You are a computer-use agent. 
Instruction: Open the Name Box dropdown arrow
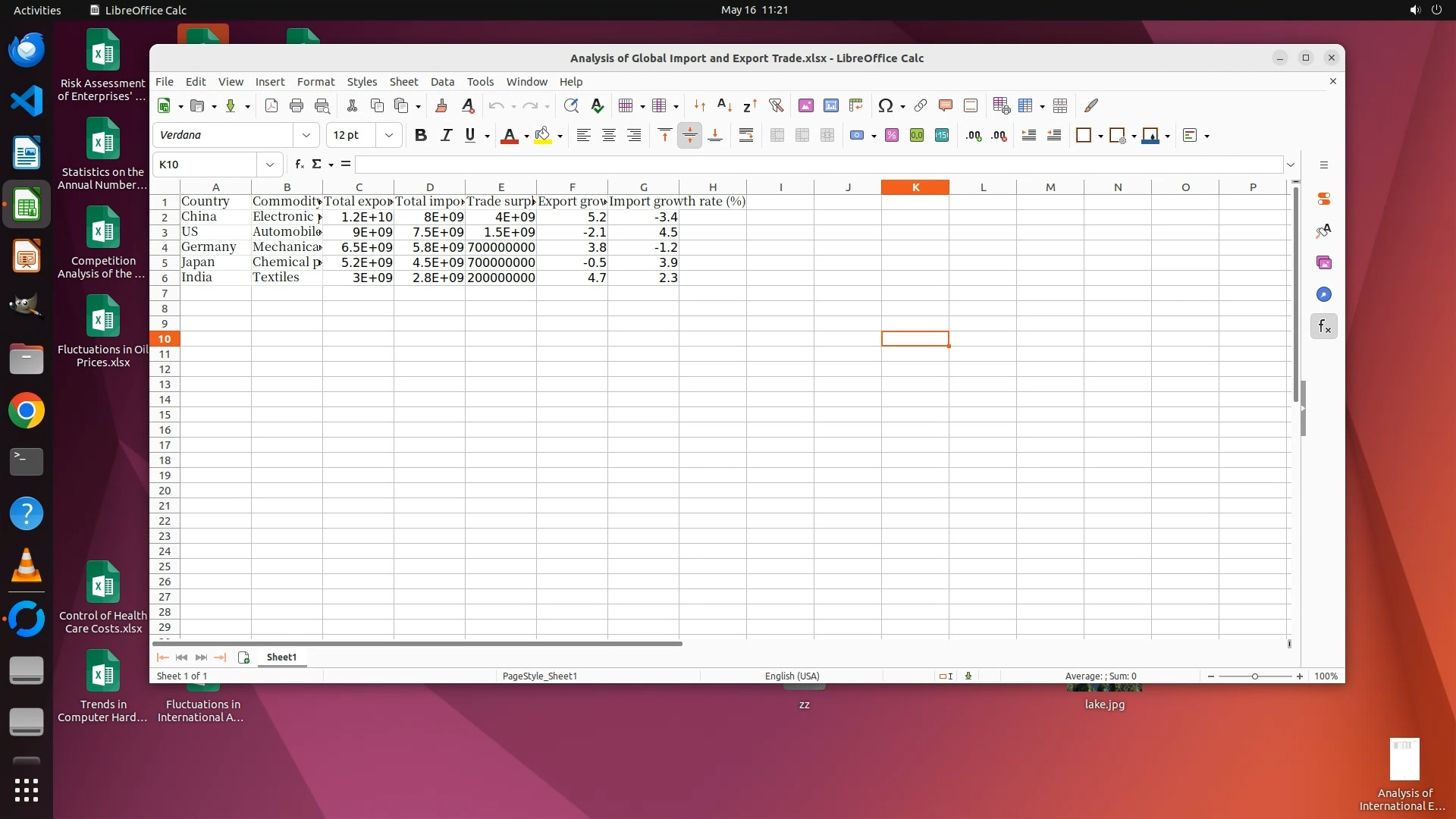point(269,165)
